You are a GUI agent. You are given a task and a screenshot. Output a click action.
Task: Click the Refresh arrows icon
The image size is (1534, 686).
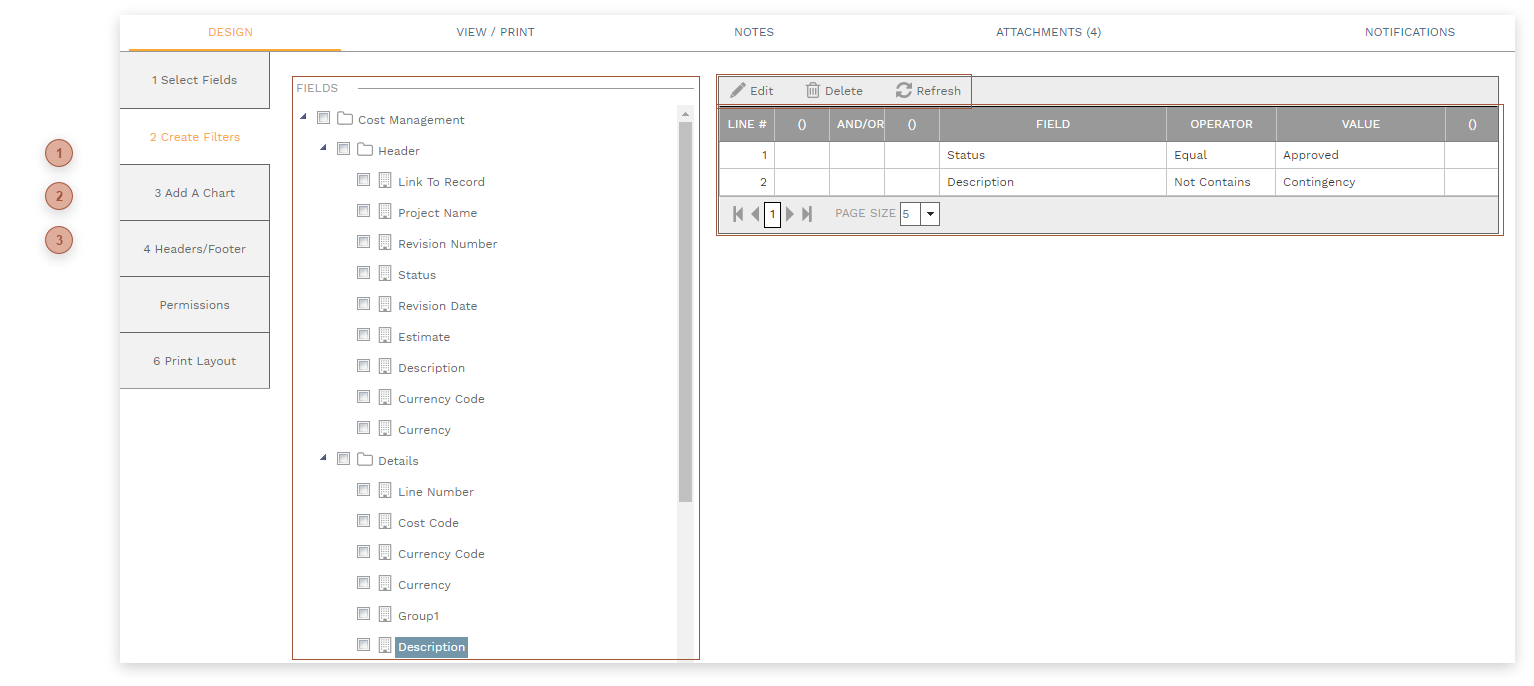pos(904,90)
